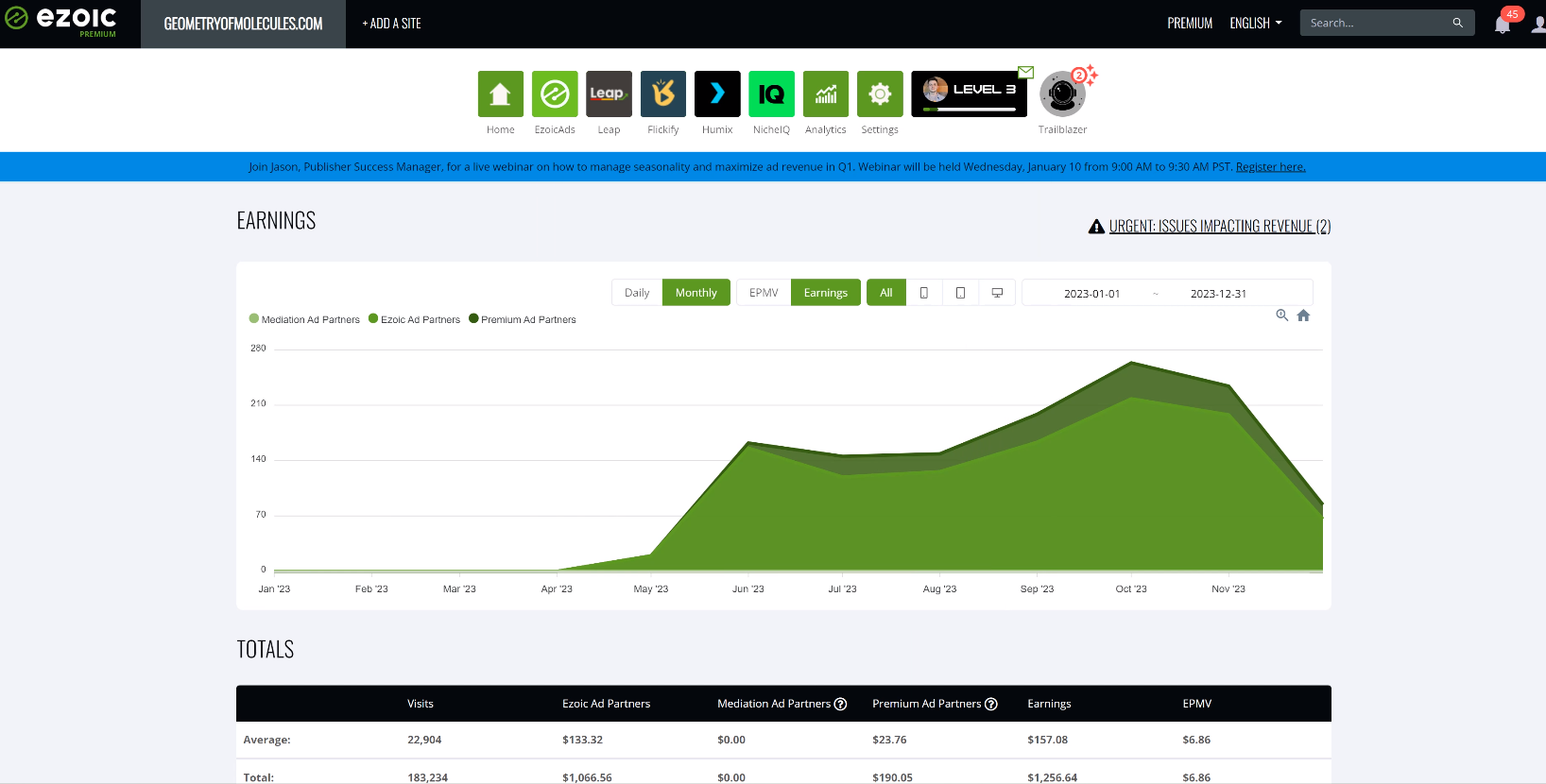This screenshot has width=1546, height=784.
Task: Select average earnings value $157.08
Action: click(1047, 740)
